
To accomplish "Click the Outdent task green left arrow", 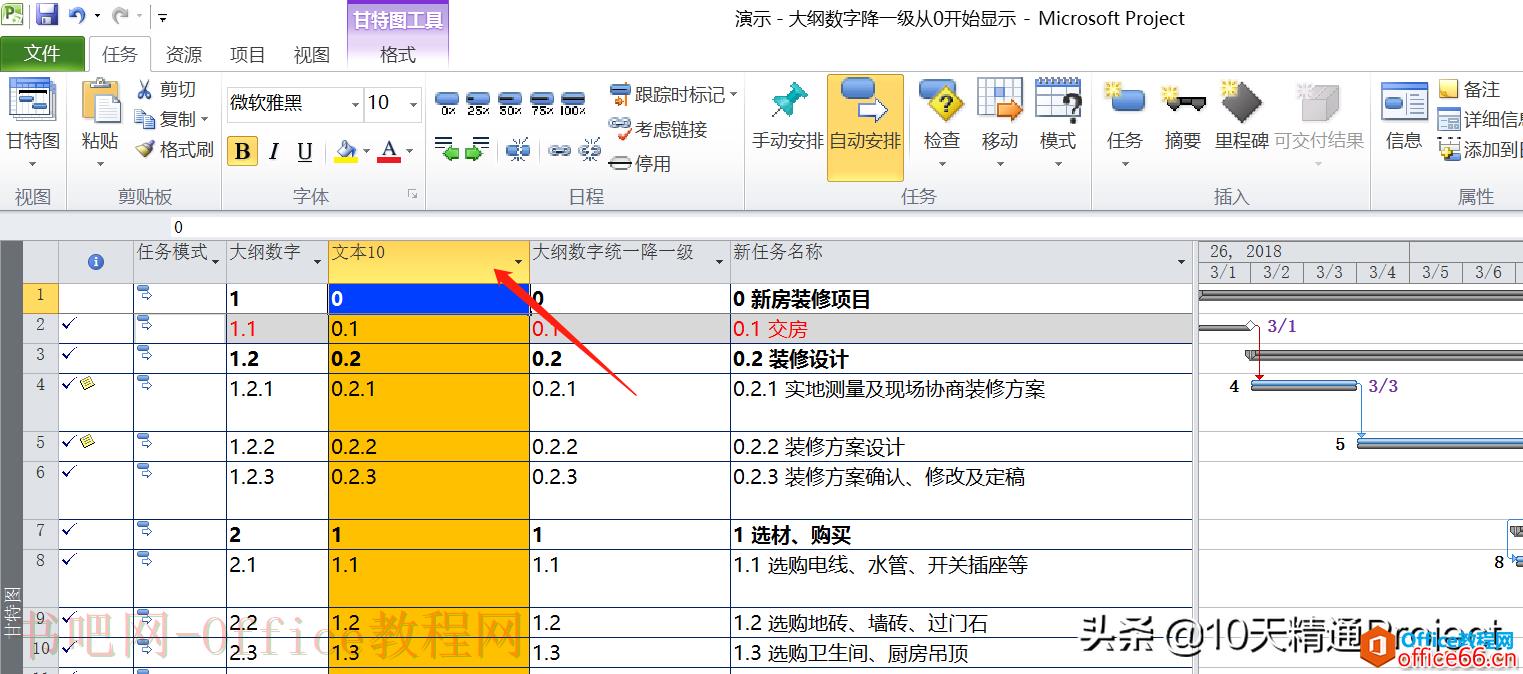I will [x=447, y=149].
